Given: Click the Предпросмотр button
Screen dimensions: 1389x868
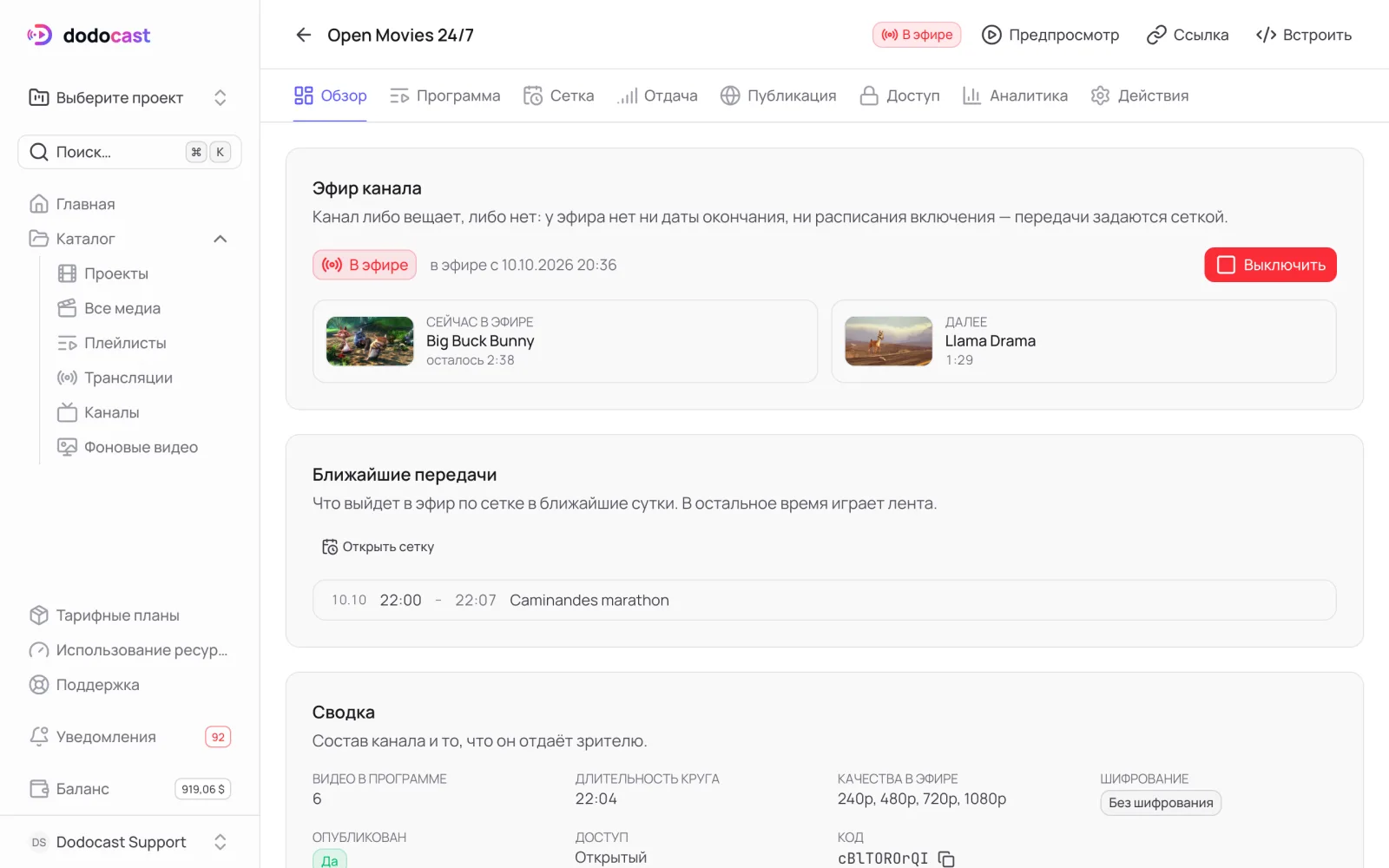Looking at the screenshot, I should [x=1050, y=35].
